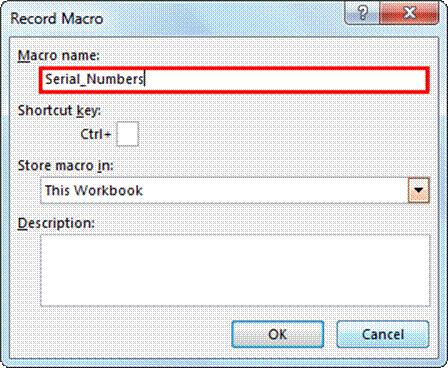The height and width of the screenshot is (368, 448).
Task: Click the Store macro in label
Action: (65, 166)
